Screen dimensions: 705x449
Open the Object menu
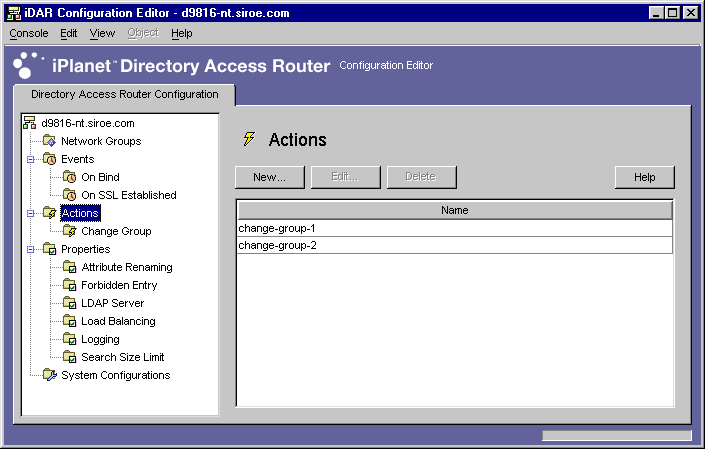coord(143,33)
